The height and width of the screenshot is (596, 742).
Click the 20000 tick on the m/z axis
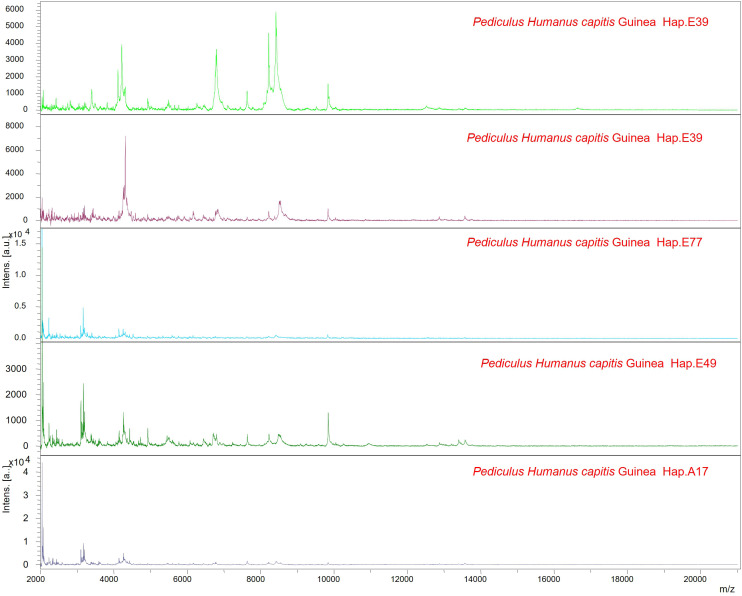pos(697,579)
